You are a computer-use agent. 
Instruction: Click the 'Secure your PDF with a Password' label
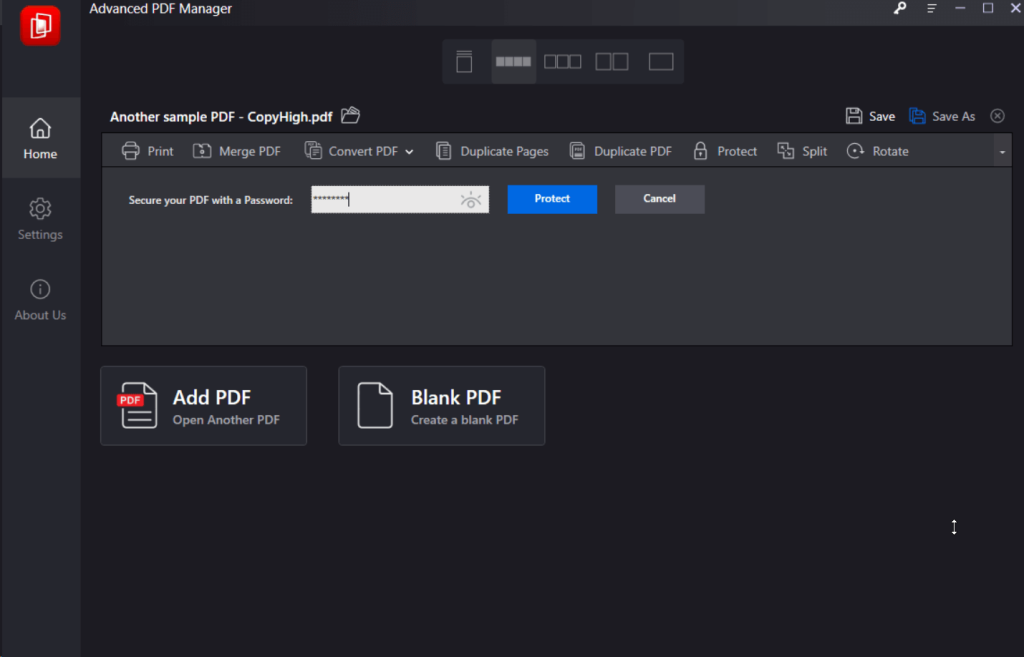210,200
